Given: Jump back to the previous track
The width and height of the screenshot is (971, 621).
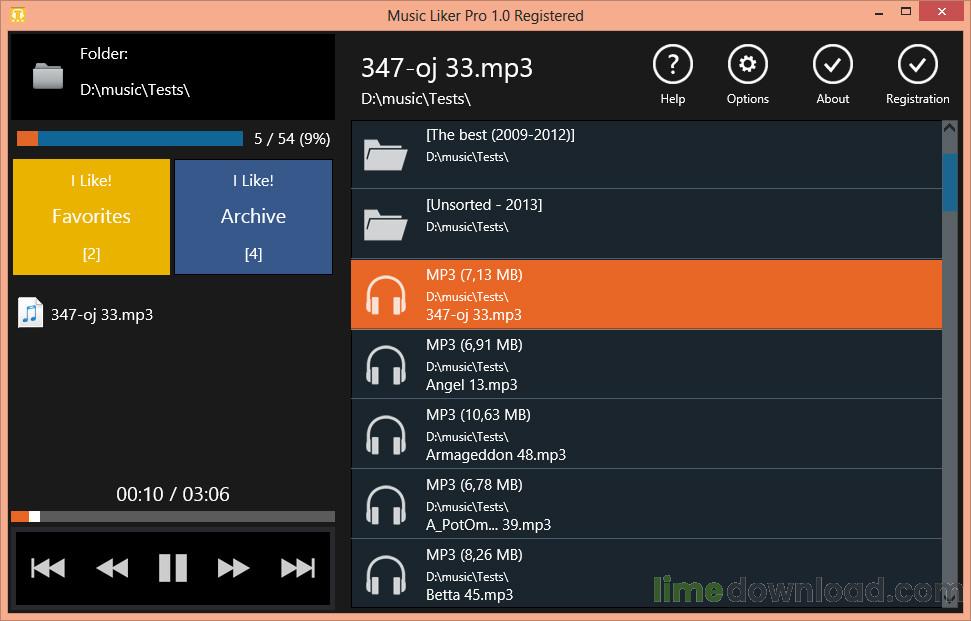Looking at the screenshot, I should (x=47, y=568).
